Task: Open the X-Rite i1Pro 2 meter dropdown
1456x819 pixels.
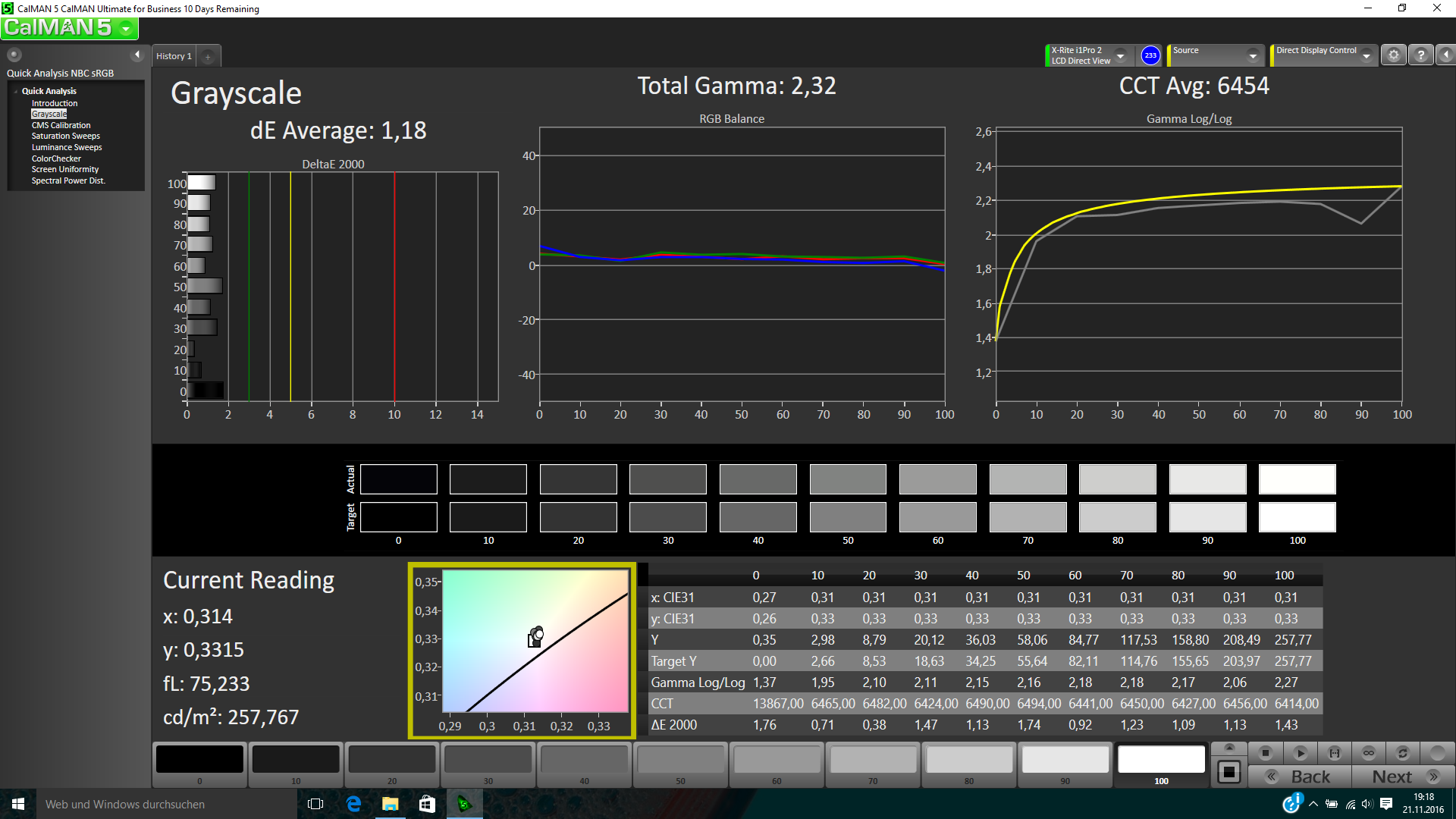Action: click(x=1120, y=55)
